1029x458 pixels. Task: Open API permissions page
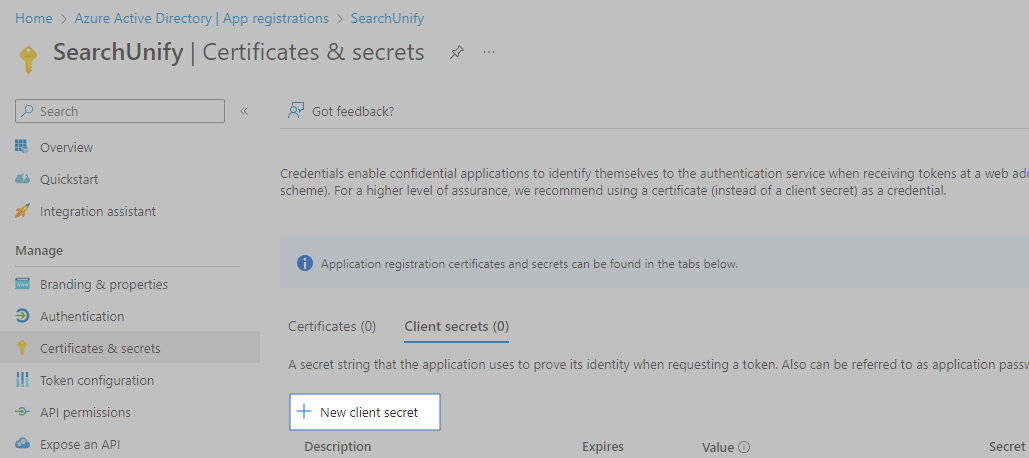[x=85, y=412]
